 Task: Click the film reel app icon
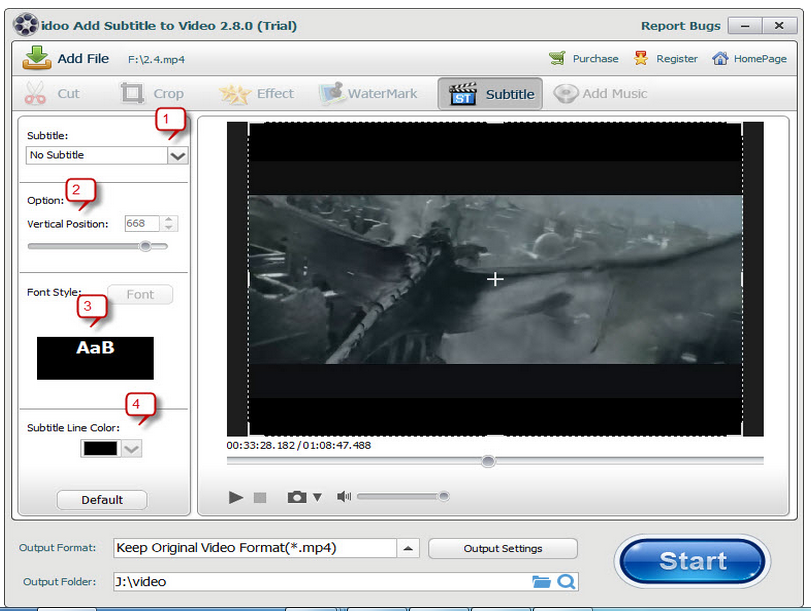pyautogui.click(x=26, y=24)
